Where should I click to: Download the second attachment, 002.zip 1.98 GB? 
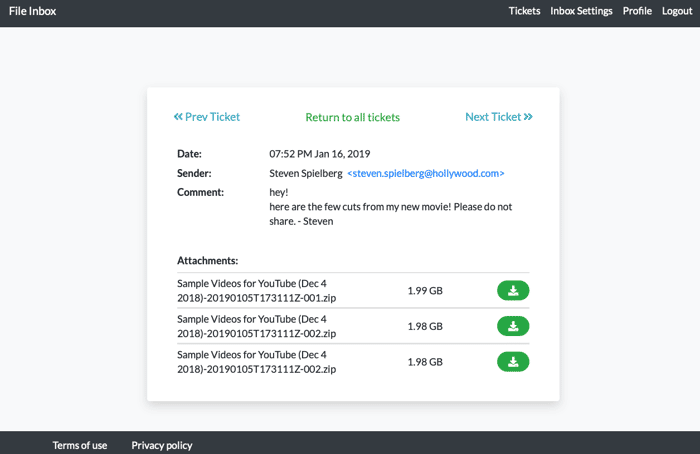click(x=513, y=326)
